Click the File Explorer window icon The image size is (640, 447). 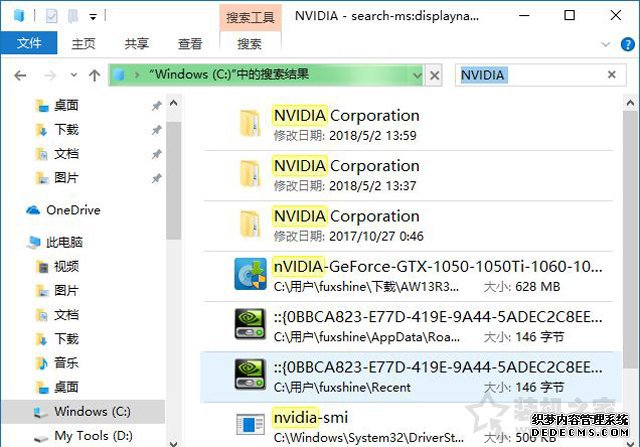(19, 16)
